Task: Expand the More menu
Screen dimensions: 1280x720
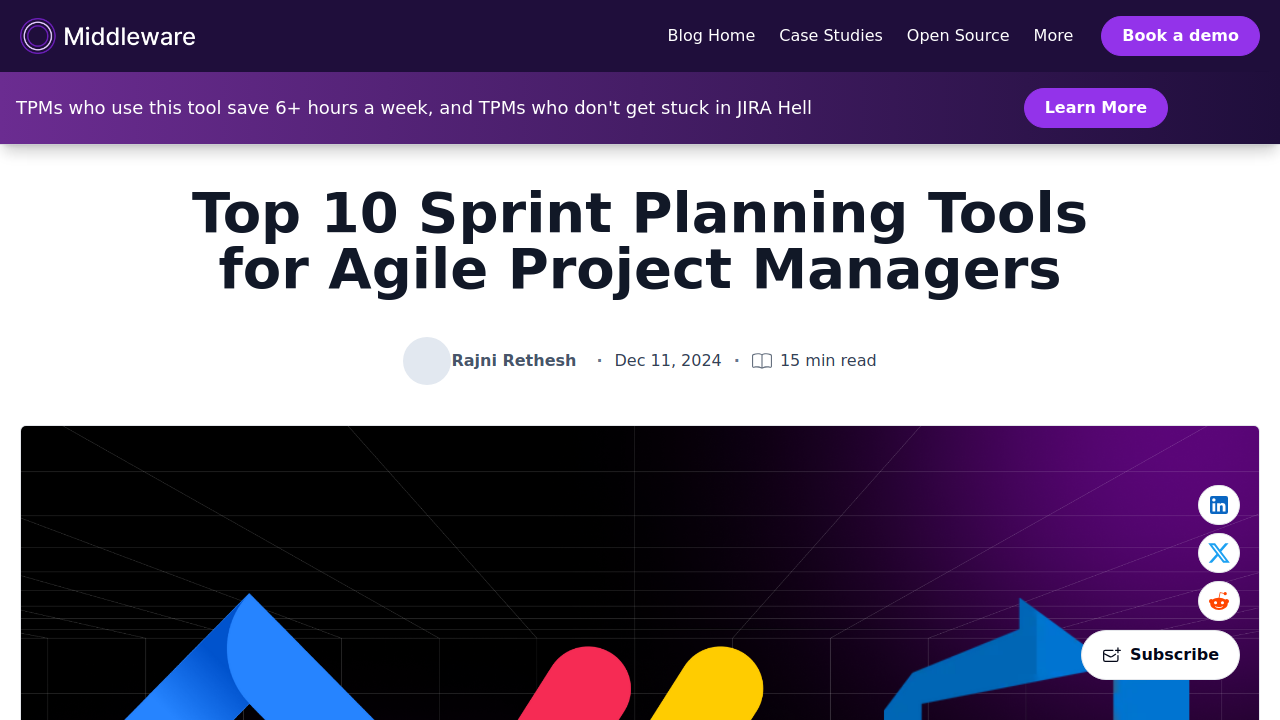Action: pos(1053,36)
